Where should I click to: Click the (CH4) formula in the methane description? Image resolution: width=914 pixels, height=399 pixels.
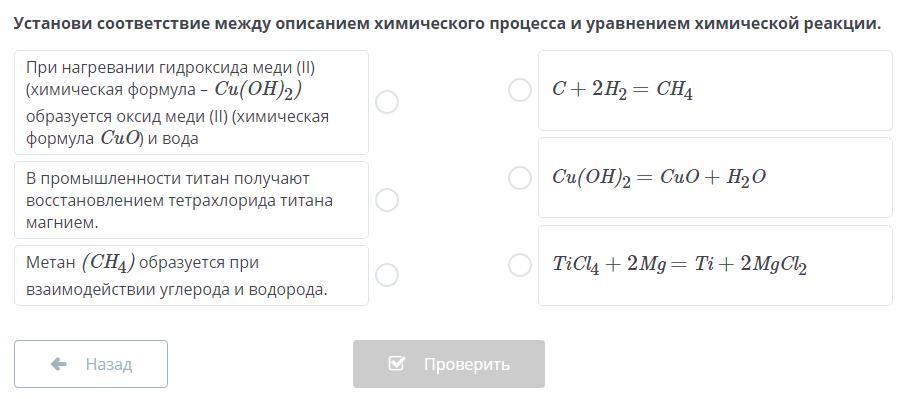108,263
